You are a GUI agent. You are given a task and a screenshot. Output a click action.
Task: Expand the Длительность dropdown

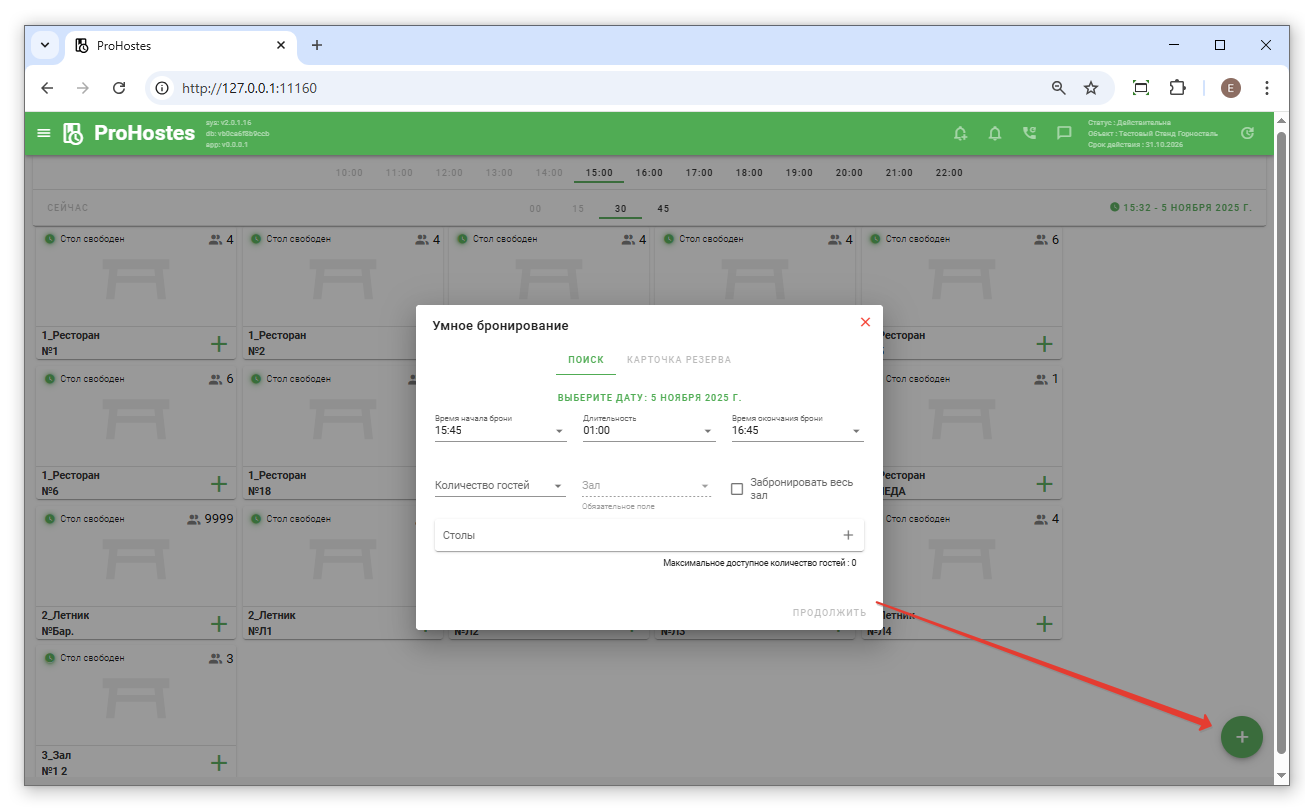(648, 431)
